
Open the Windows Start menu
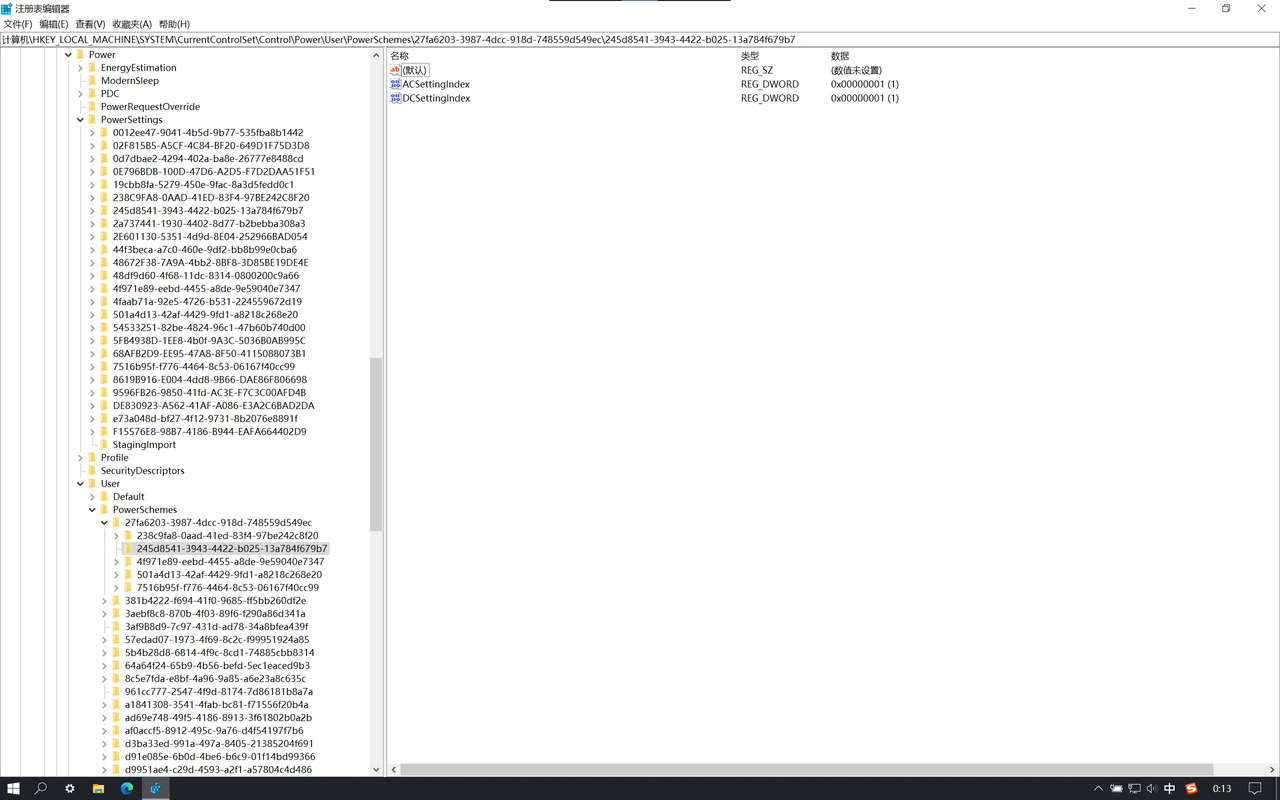click(x=13, y=788)
